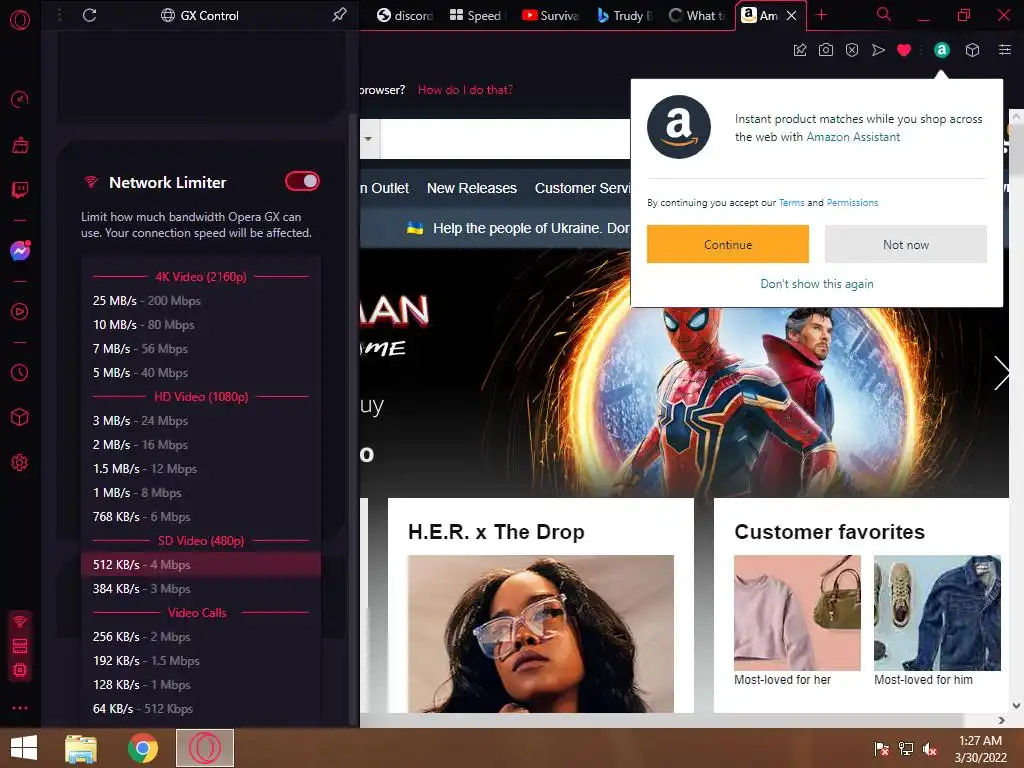Click the Not now button
The height and width of the screenshot is (768, 1024).
(x=906, y=244)
